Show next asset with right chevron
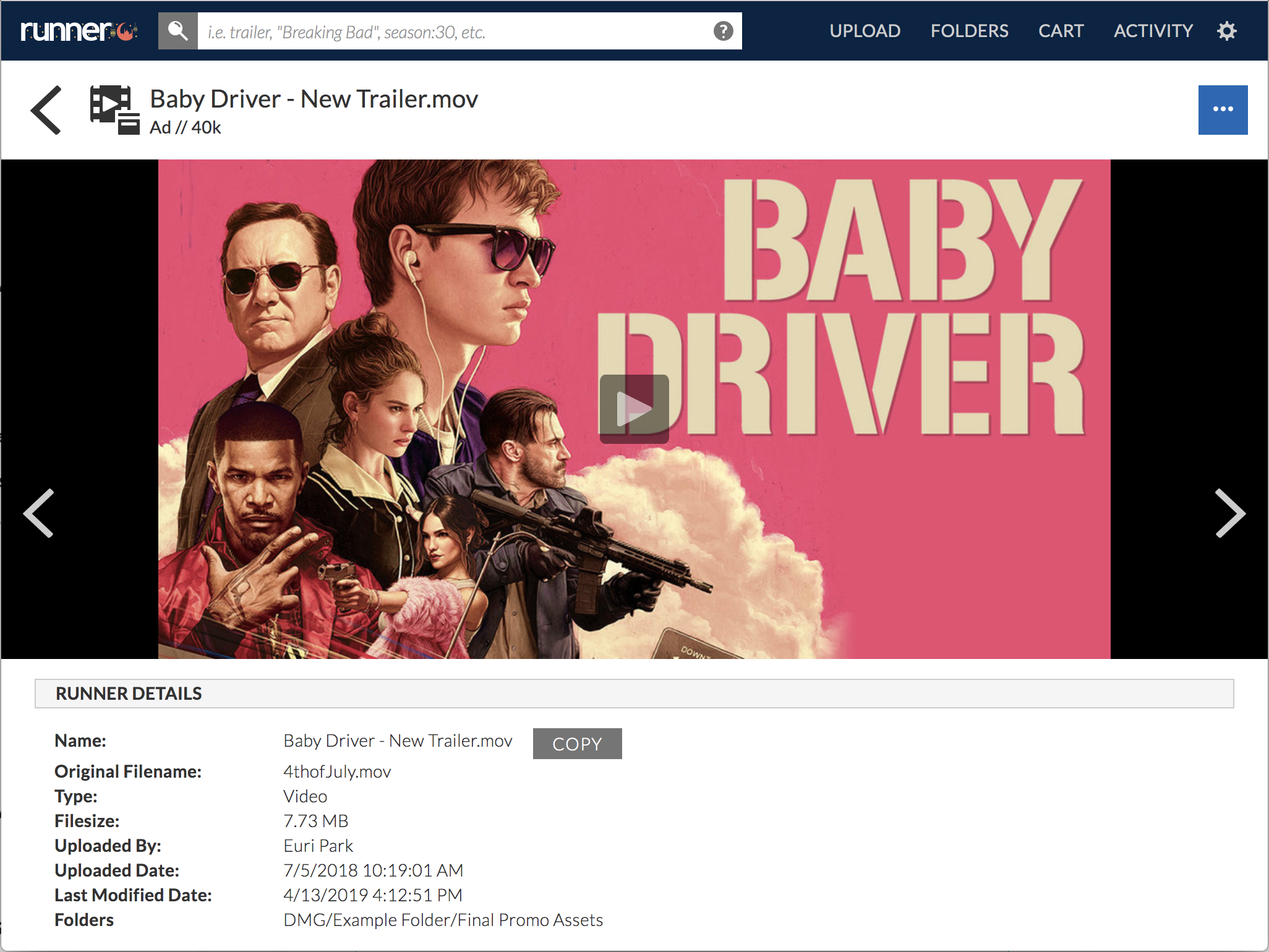 pos(1230,513)
